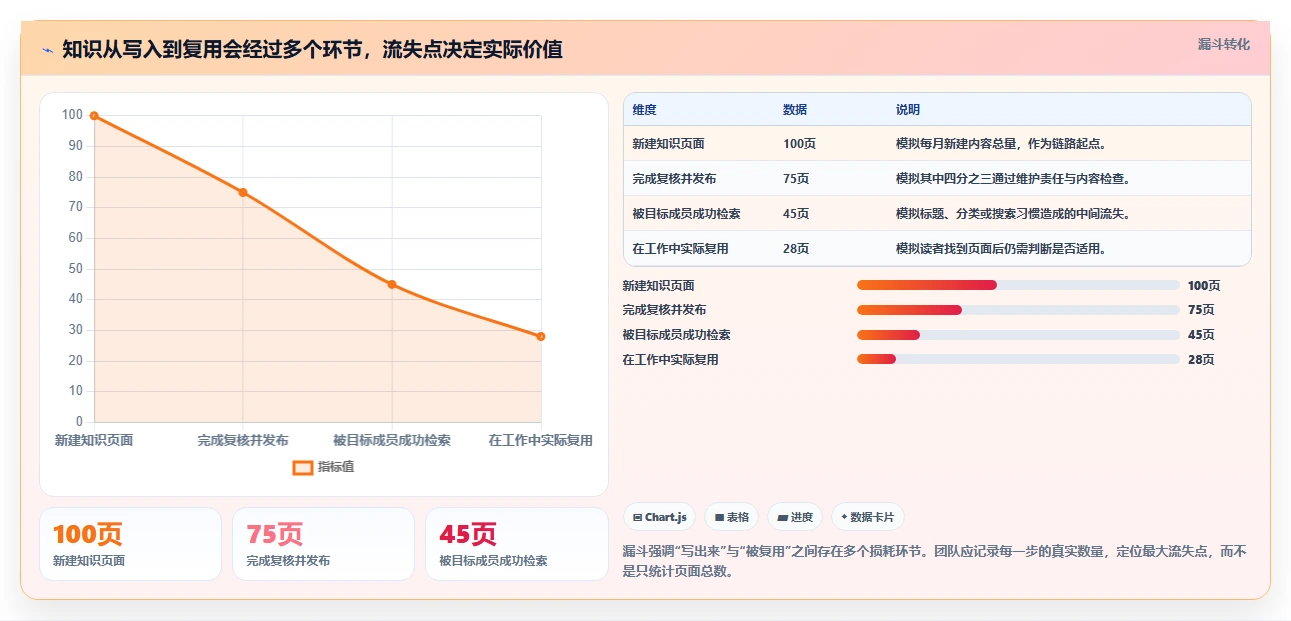Click the chart data point at value 75
1291x621 pixels.
(x=243, y=192)
